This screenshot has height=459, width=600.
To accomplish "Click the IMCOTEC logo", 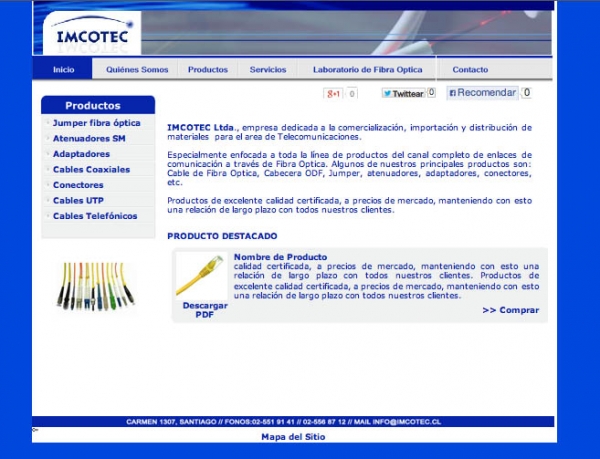I will click(x=92, y=33).
